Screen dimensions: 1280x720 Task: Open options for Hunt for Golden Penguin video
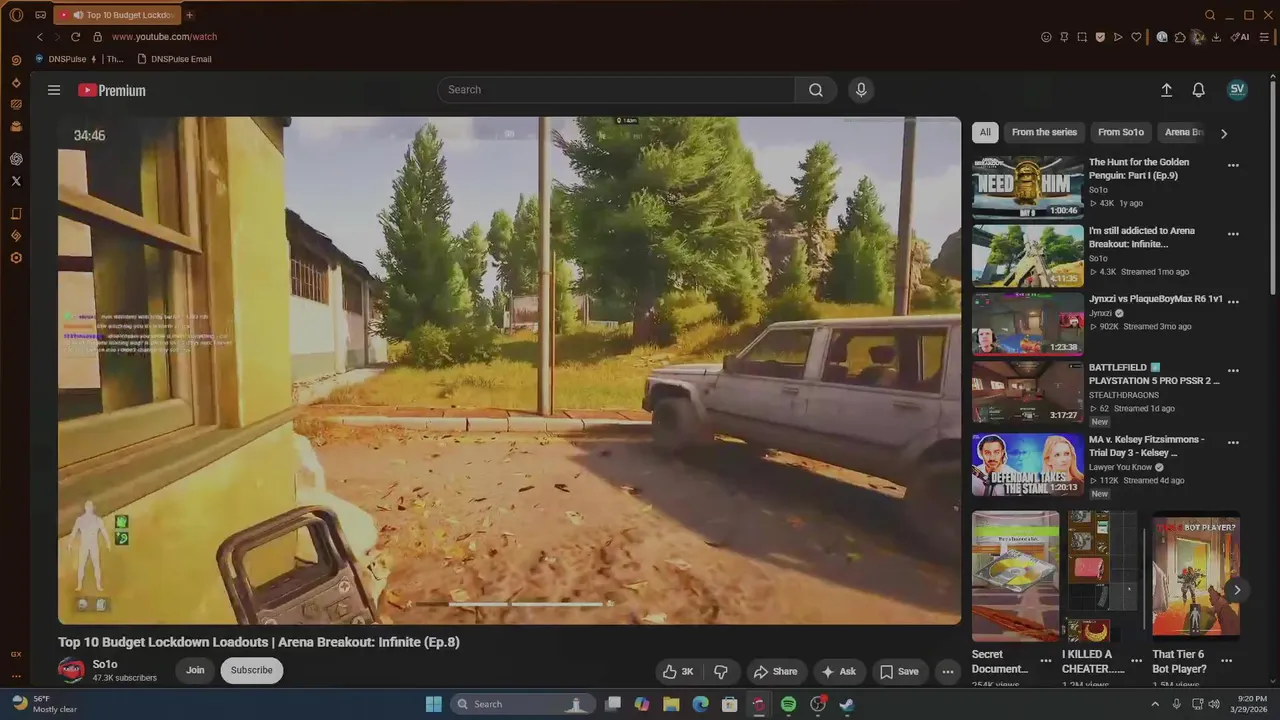click(x=1233, y=166)
